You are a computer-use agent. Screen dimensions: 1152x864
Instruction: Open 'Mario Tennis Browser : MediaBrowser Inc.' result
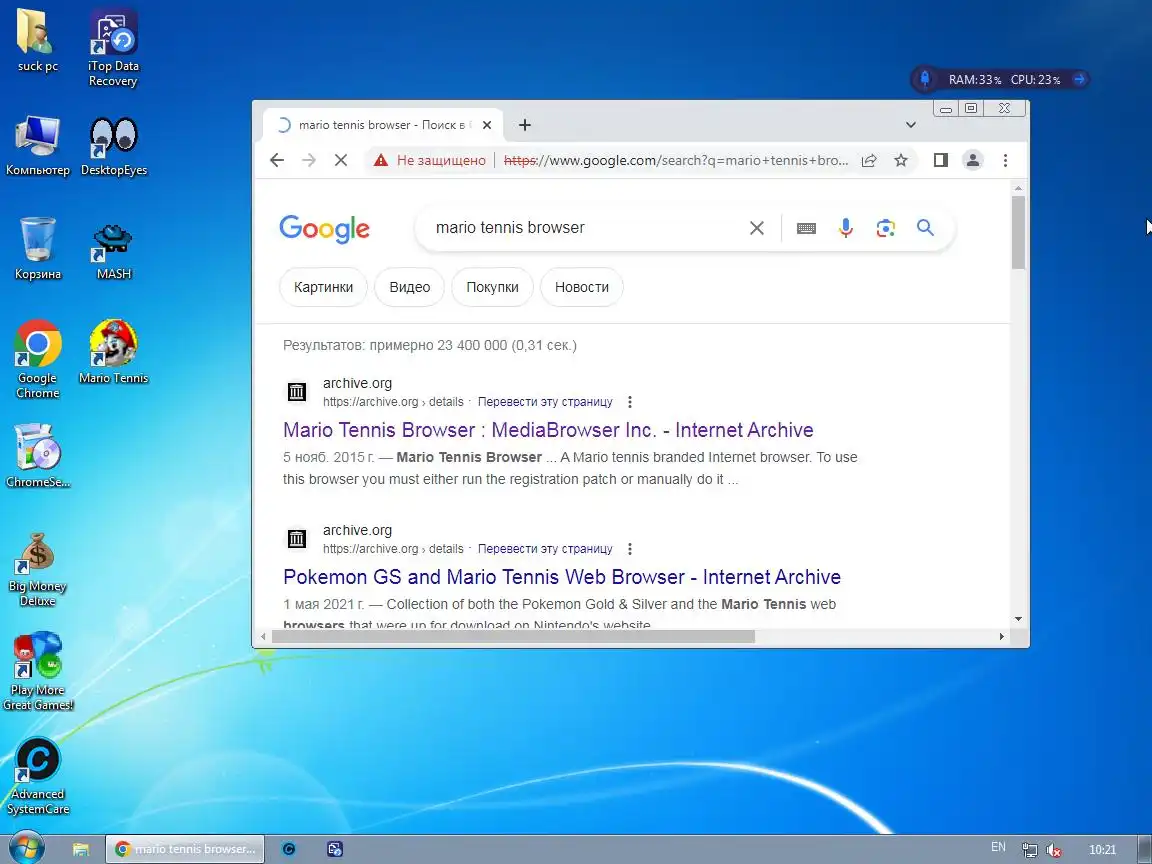coord(548,430)
